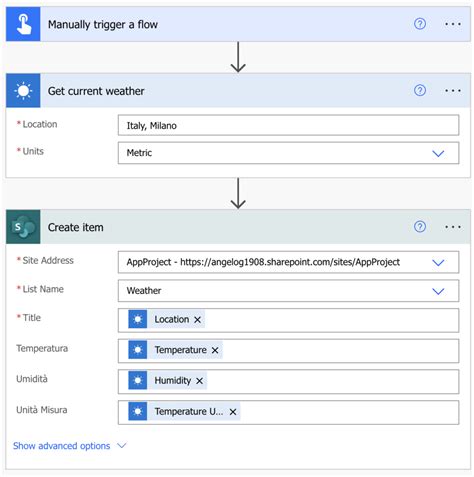
Task: Open ellipsis menu of Get current weather
Action: coord(453,90)
